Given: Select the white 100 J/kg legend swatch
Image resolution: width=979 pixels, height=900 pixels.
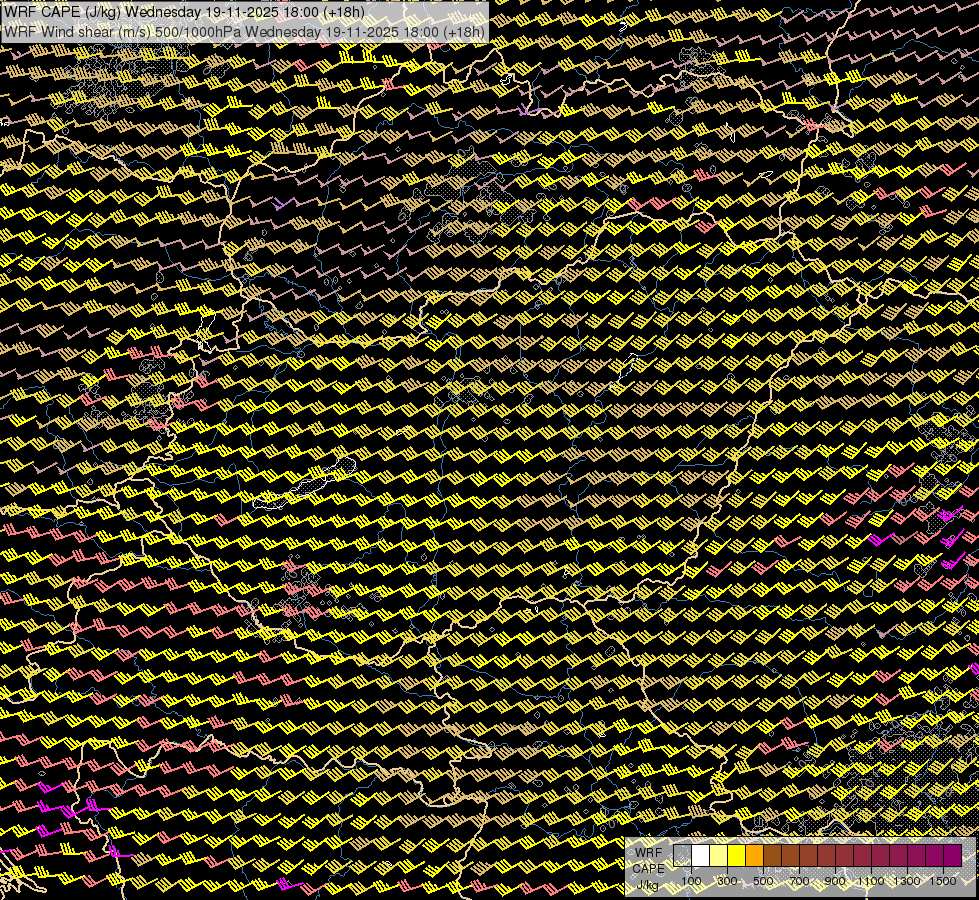Looking at the screenshot, I should pyautogui.click(x=700, y=856).
